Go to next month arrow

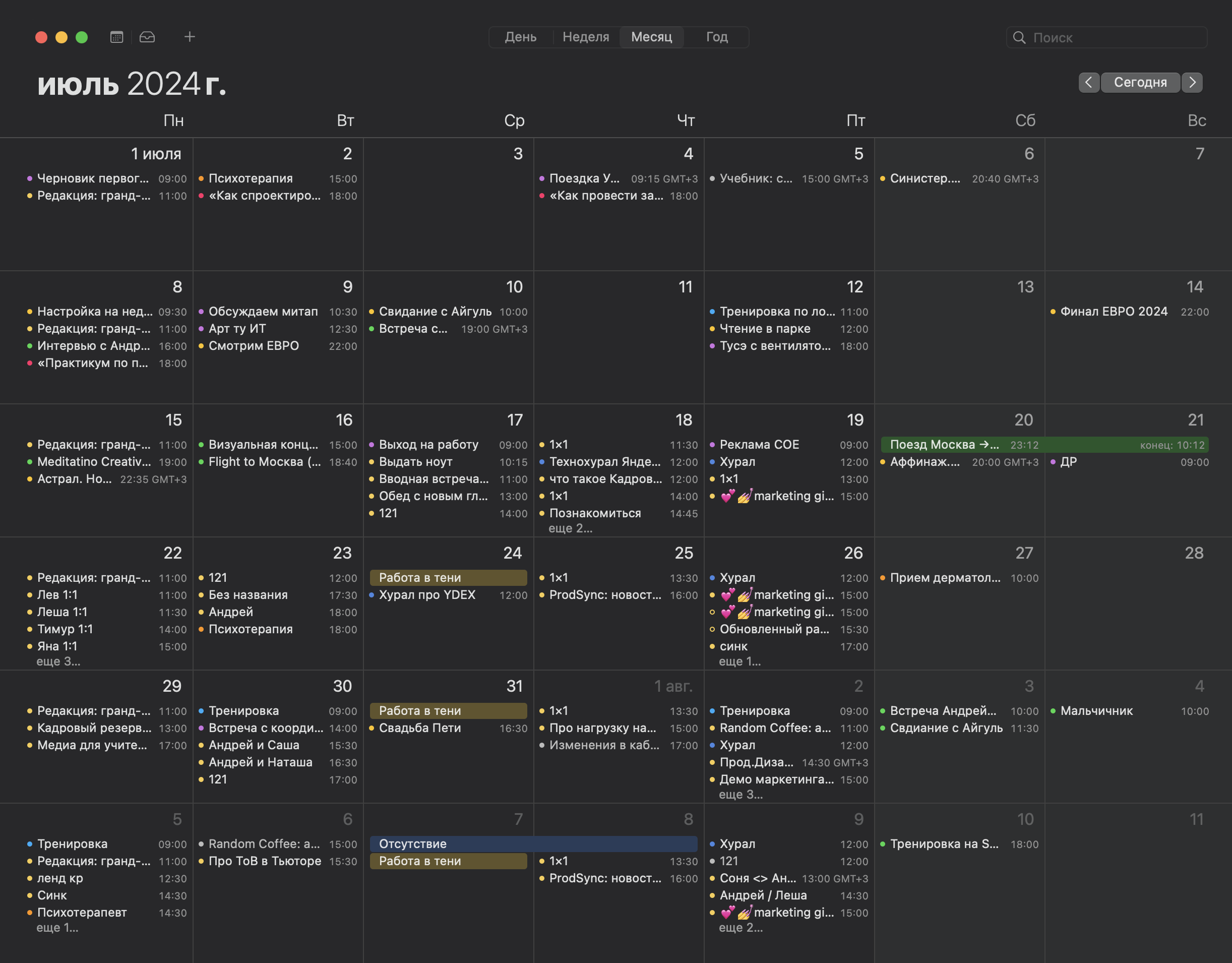pyautogui.click(x=1192, y=82)
